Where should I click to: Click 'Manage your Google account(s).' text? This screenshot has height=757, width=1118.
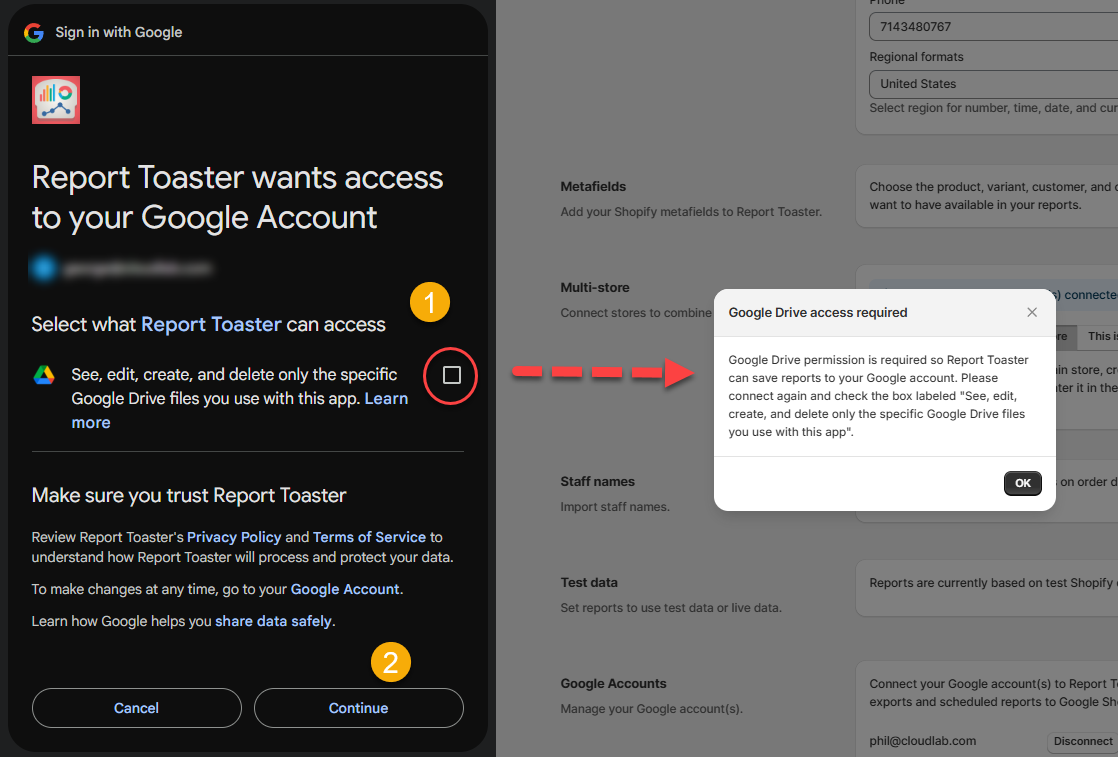tap(652, 709)
